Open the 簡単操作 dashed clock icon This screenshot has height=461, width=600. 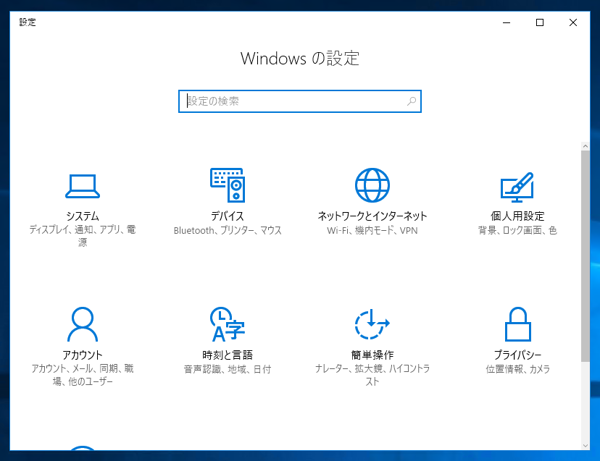[372, 324]
